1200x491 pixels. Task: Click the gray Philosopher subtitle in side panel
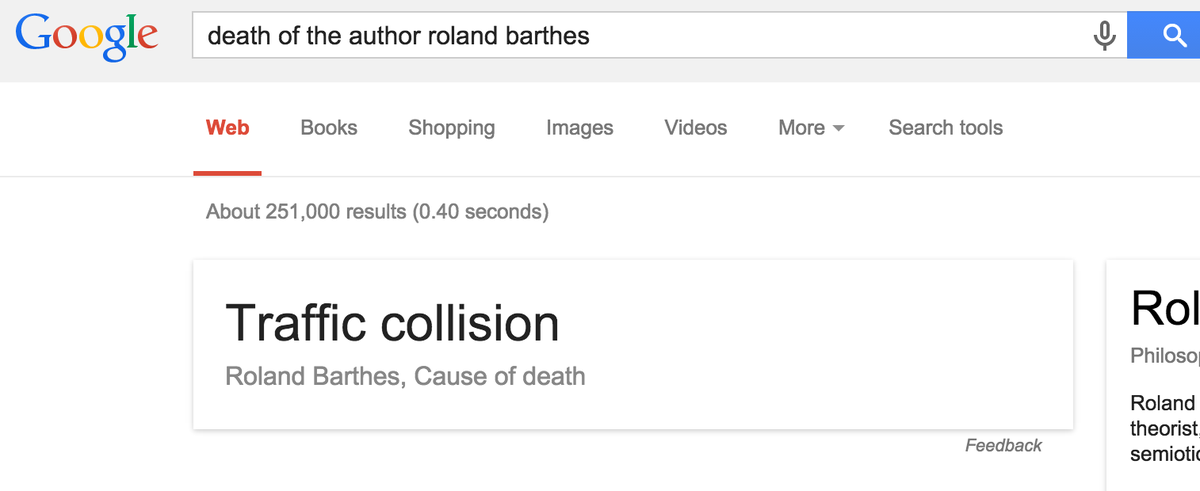(x=1165, y=356)
